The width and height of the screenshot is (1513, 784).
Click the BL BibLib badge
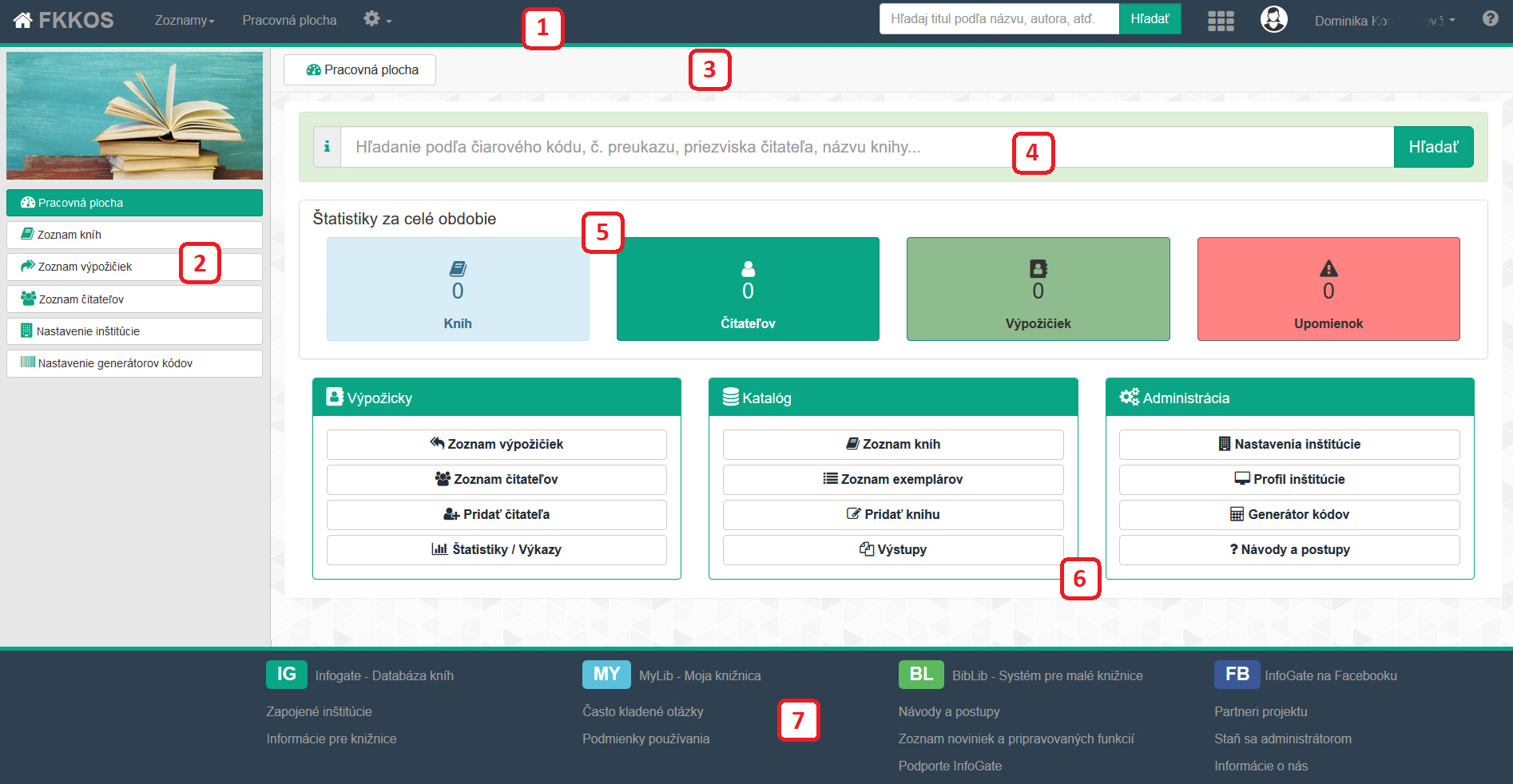tap(920, 675)
